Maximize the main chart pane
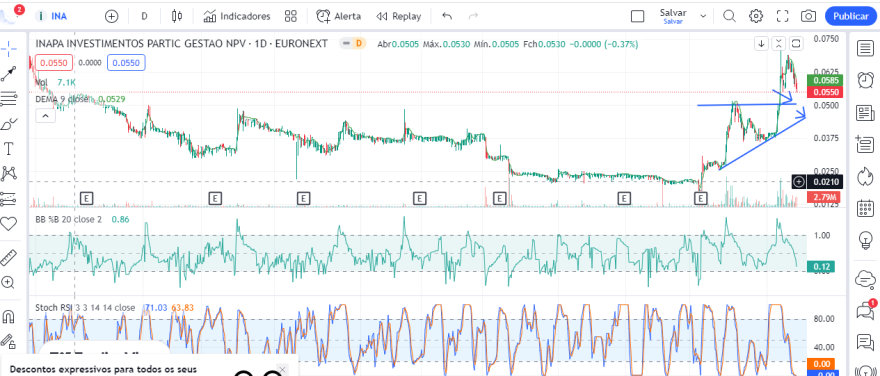Viewport: 880px width, 376px height. [797, 43]
